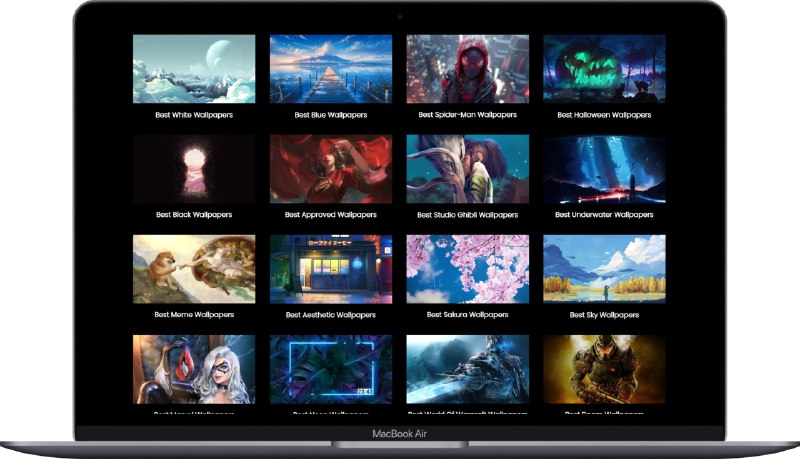The height and width of the screenshot is (459, 800).
Task: Open the Best White Wallpapers thumbnail
Action: 194,69
